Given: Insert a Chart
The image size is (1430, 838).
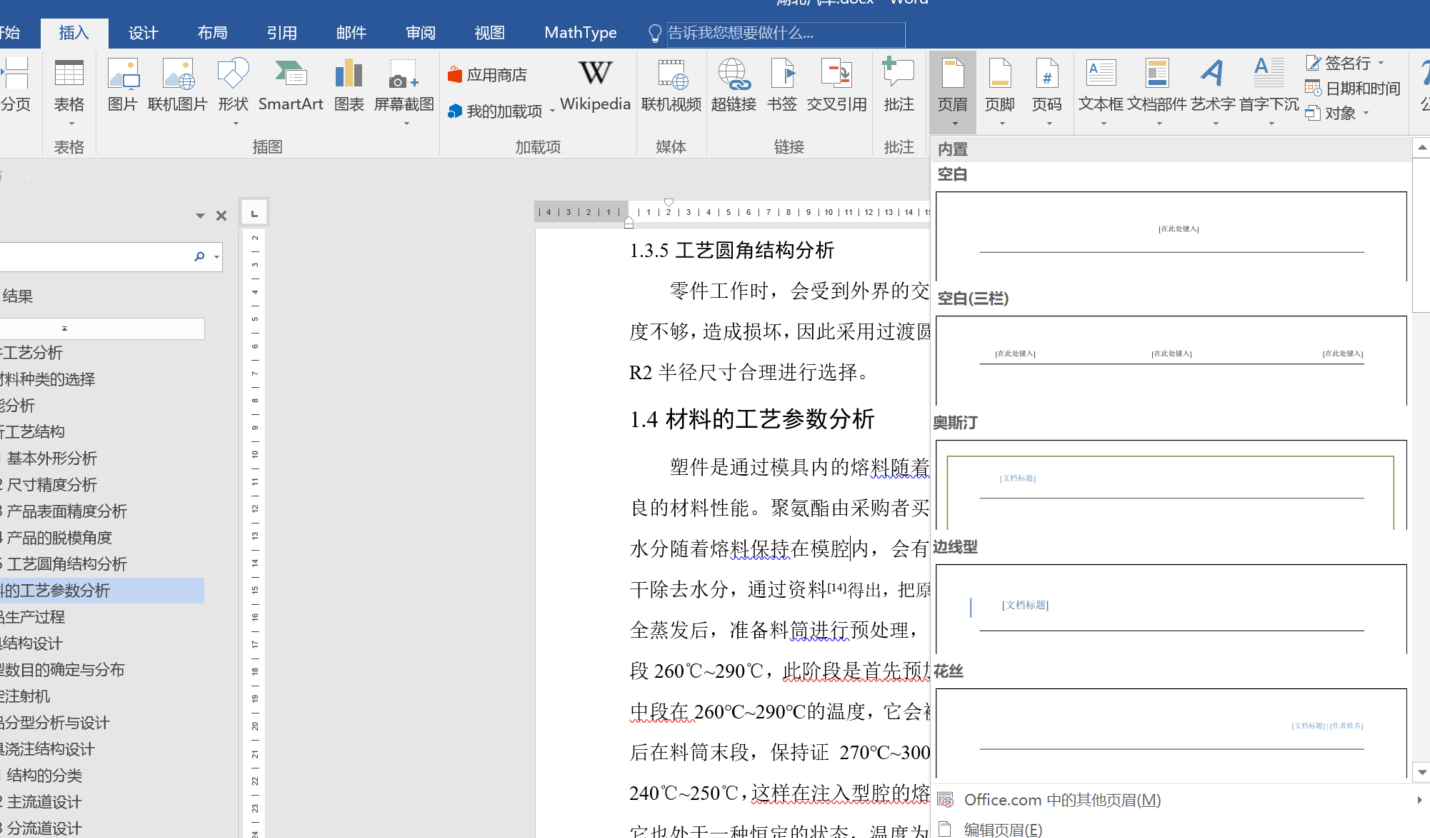Looking at the screenshot, I should click(349, 87).
